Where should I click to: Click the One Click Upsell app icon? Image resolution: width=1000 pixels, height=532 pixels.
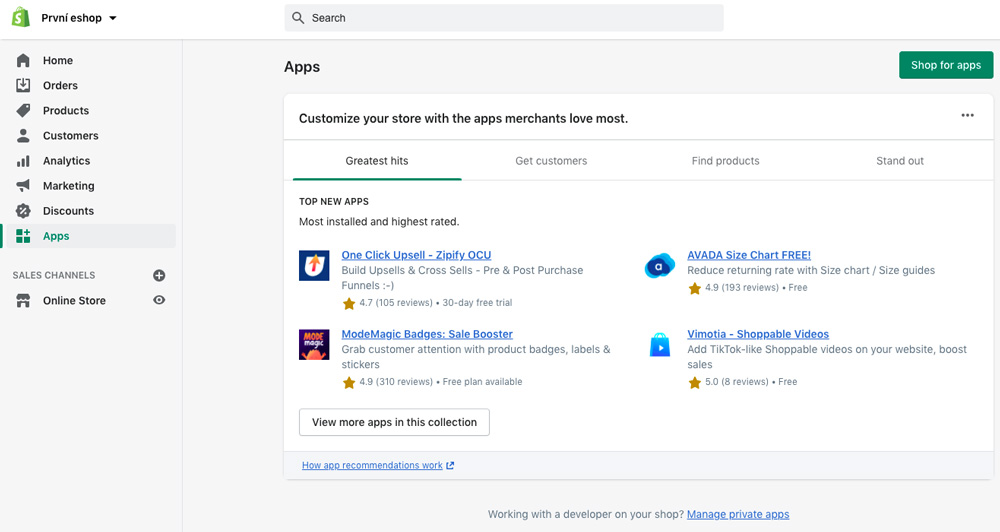click(x=314, y=265)
